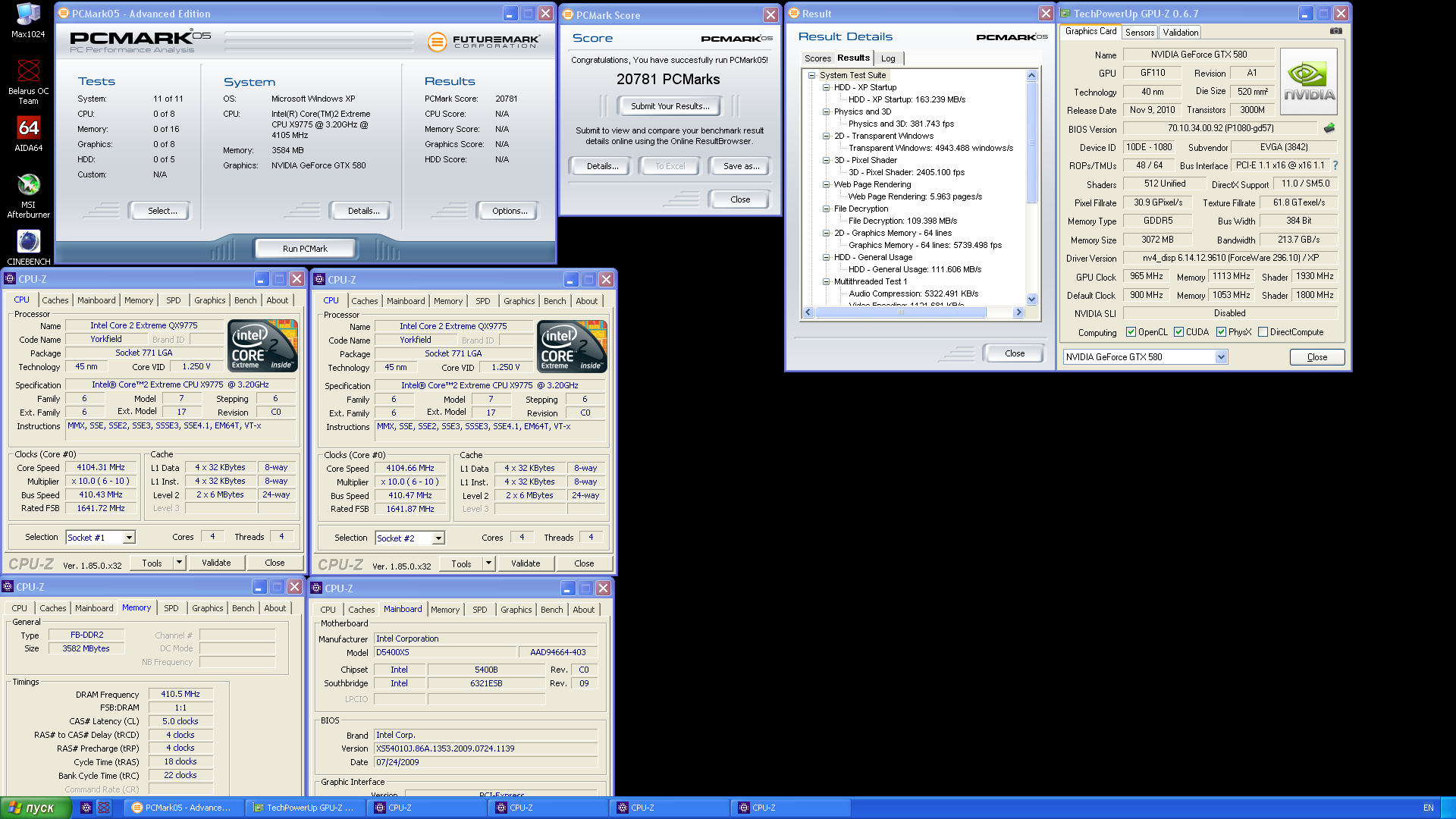
Task: Click the EN language indicator in tray
Action: pos(1429,808)
